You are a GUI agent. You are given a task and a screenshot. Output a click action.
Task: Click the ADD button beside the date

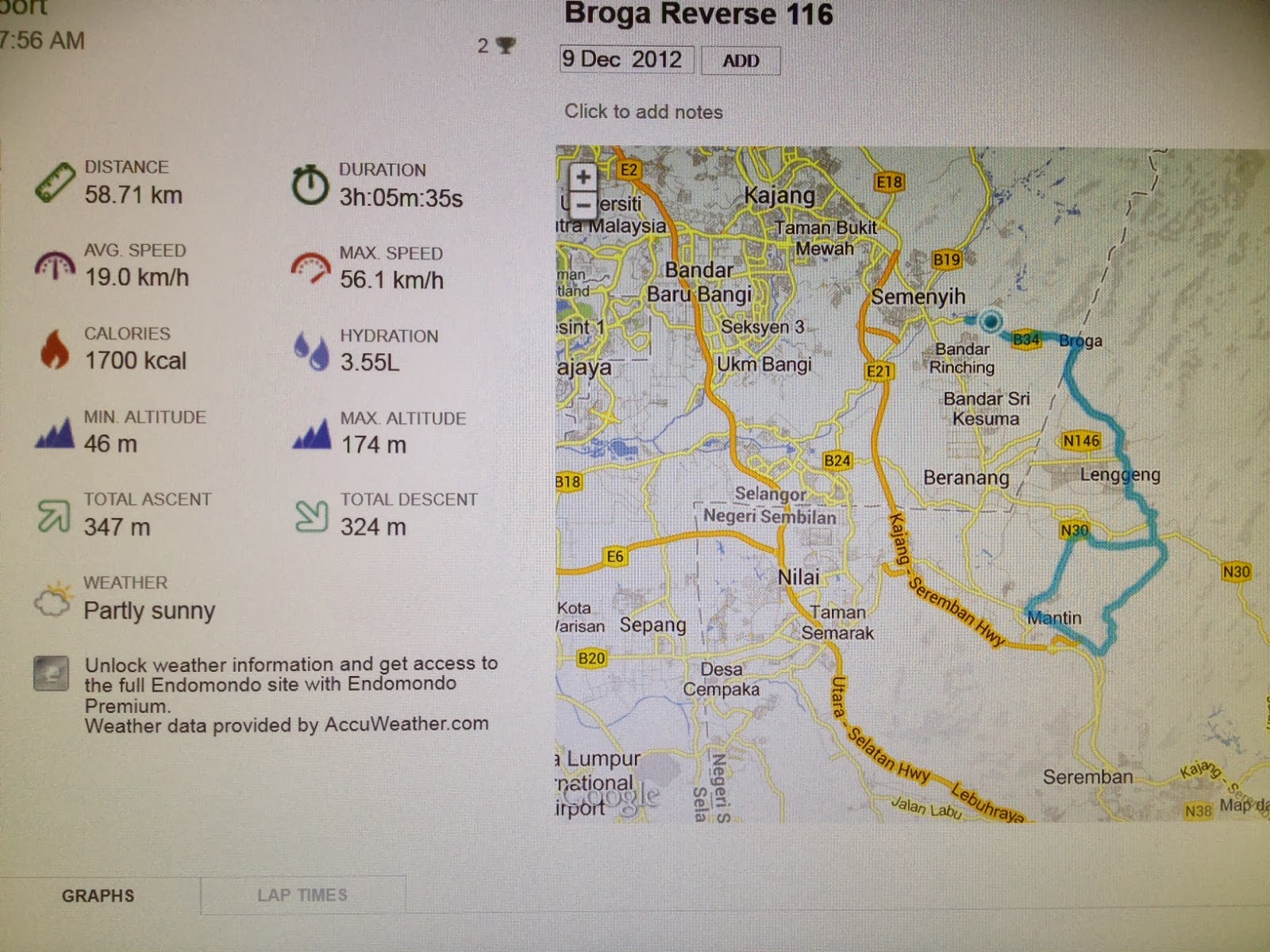point(741,60)
